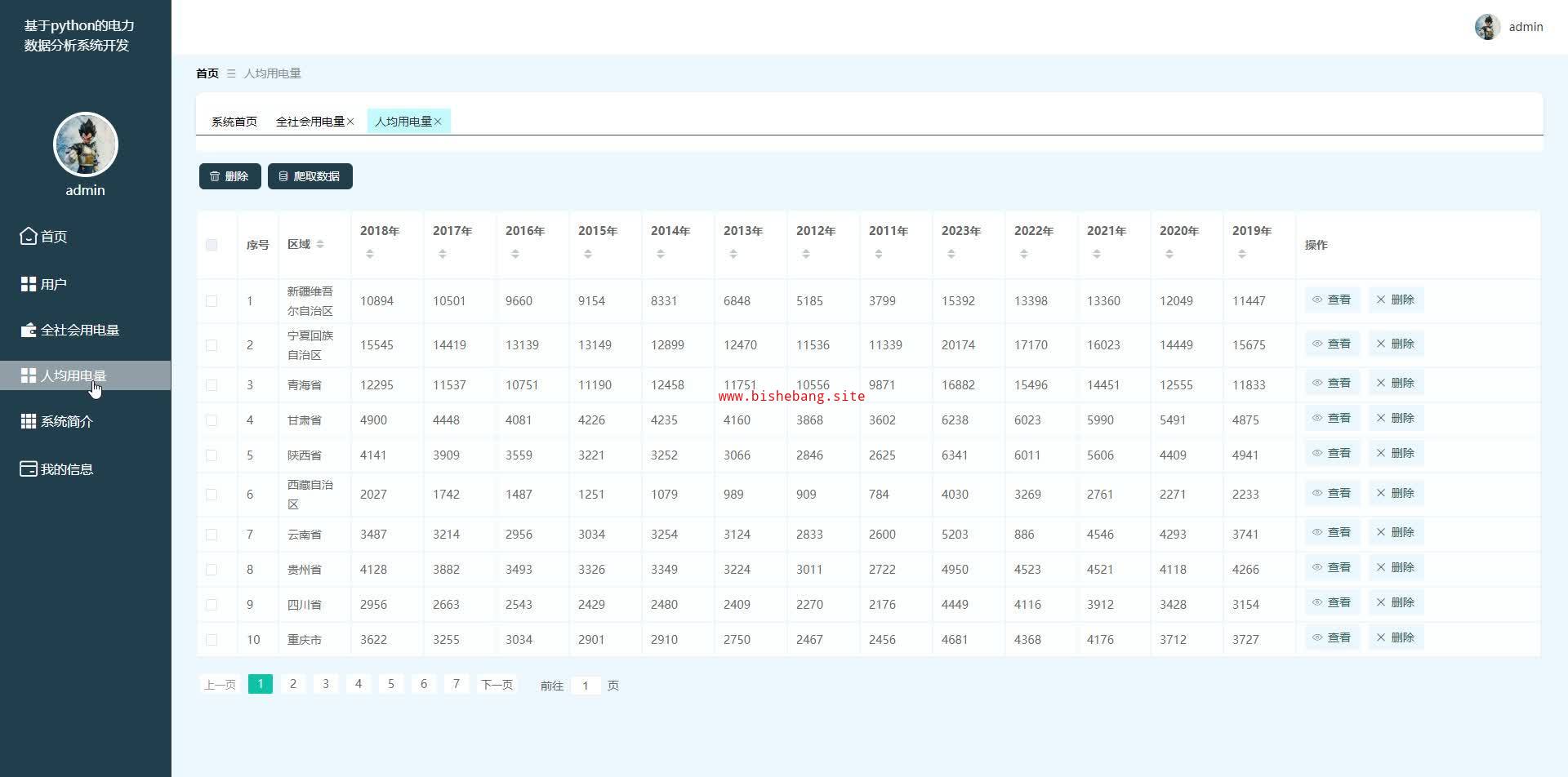Switch to the 系统首页 tab
The width and height of the screenshot is (1568, 777).
234,122
